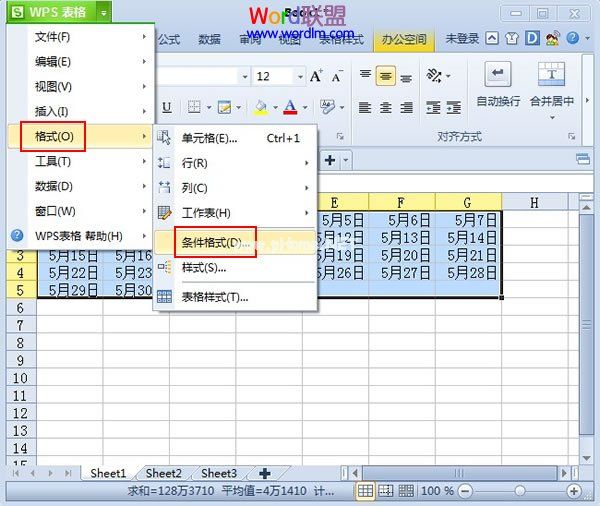Click the underline formatting icon
Viewport: 600px width, 506px height.
(167, 107)
